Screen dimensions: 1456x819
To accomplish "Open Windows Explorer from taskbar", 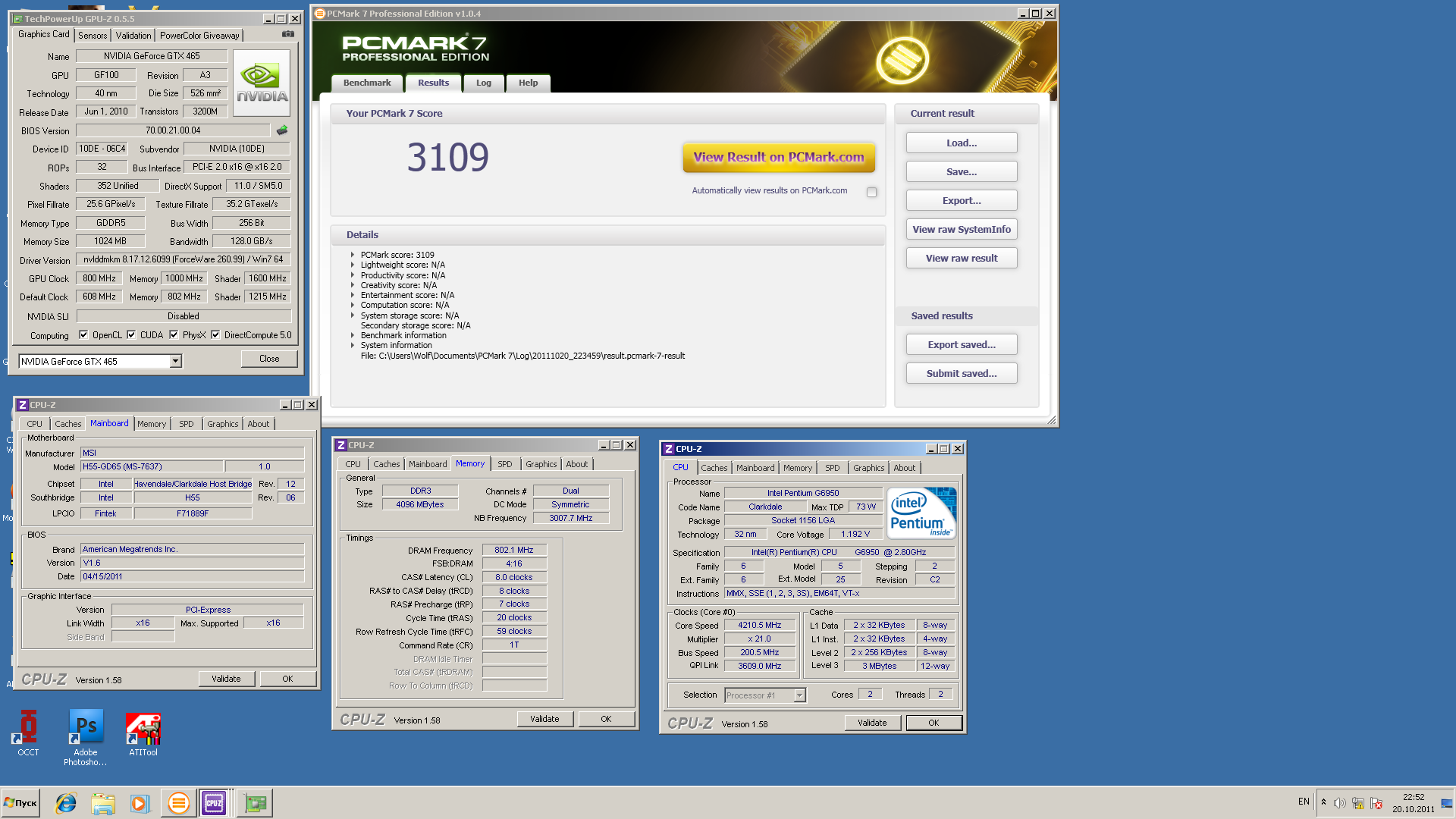I will 103,803.
